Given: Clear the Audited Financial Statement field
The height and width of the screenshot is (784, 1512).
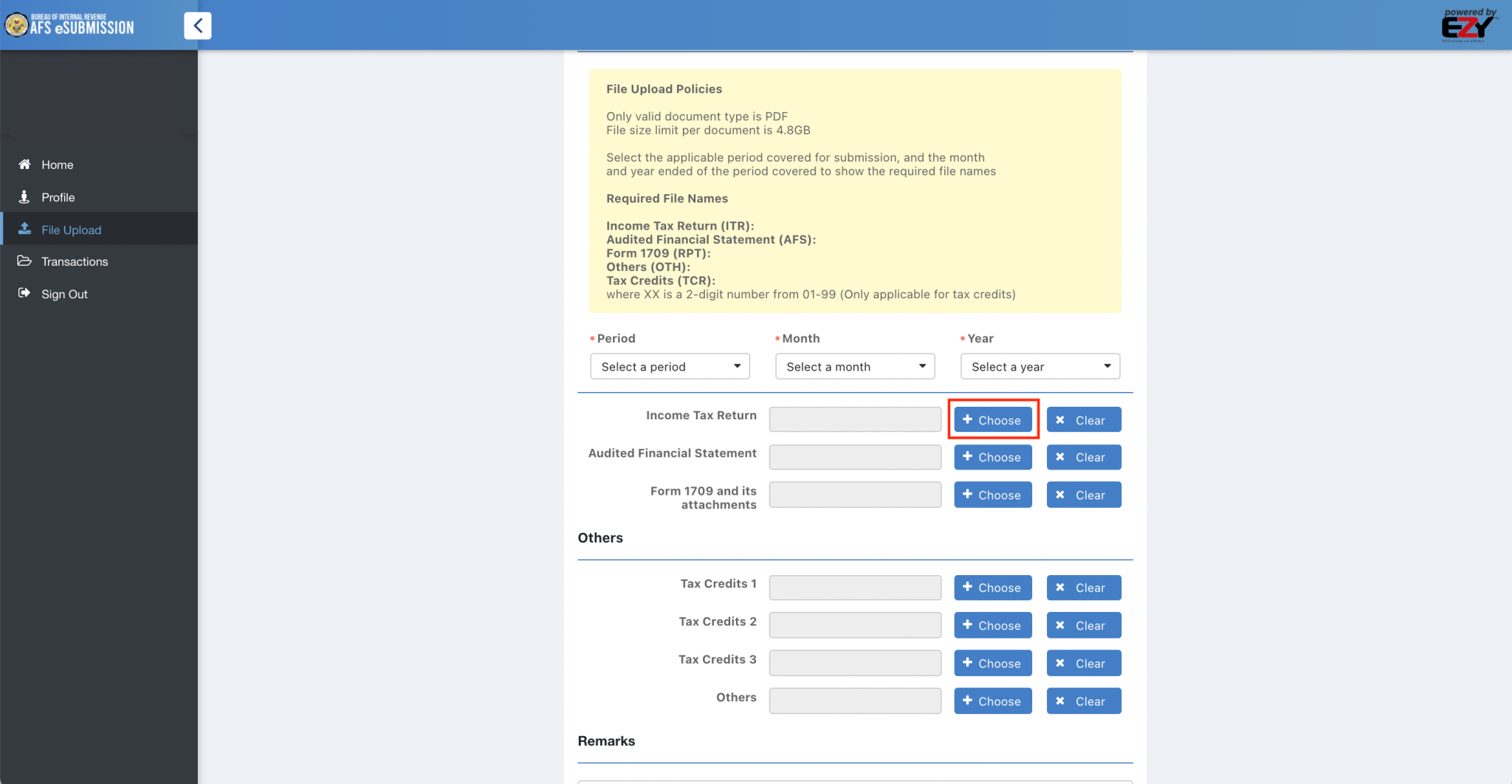Looking at the screenshot, I should click(x=1082, y=456).
